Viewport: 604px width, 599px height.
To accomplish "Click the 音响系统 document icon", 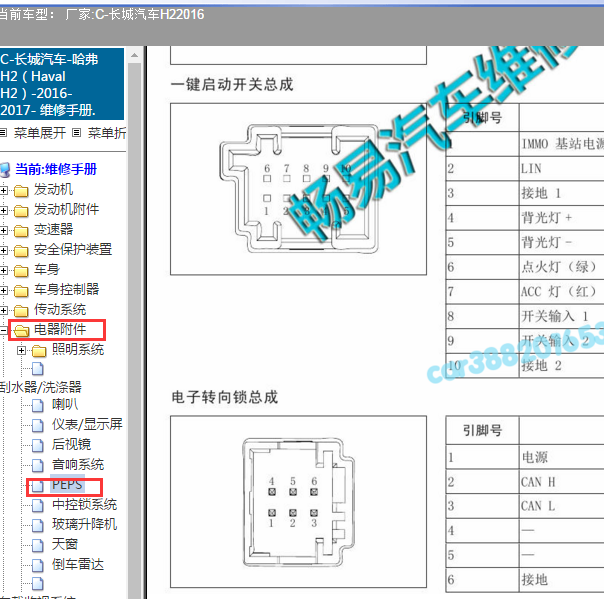I will click(x=37, y=465).
